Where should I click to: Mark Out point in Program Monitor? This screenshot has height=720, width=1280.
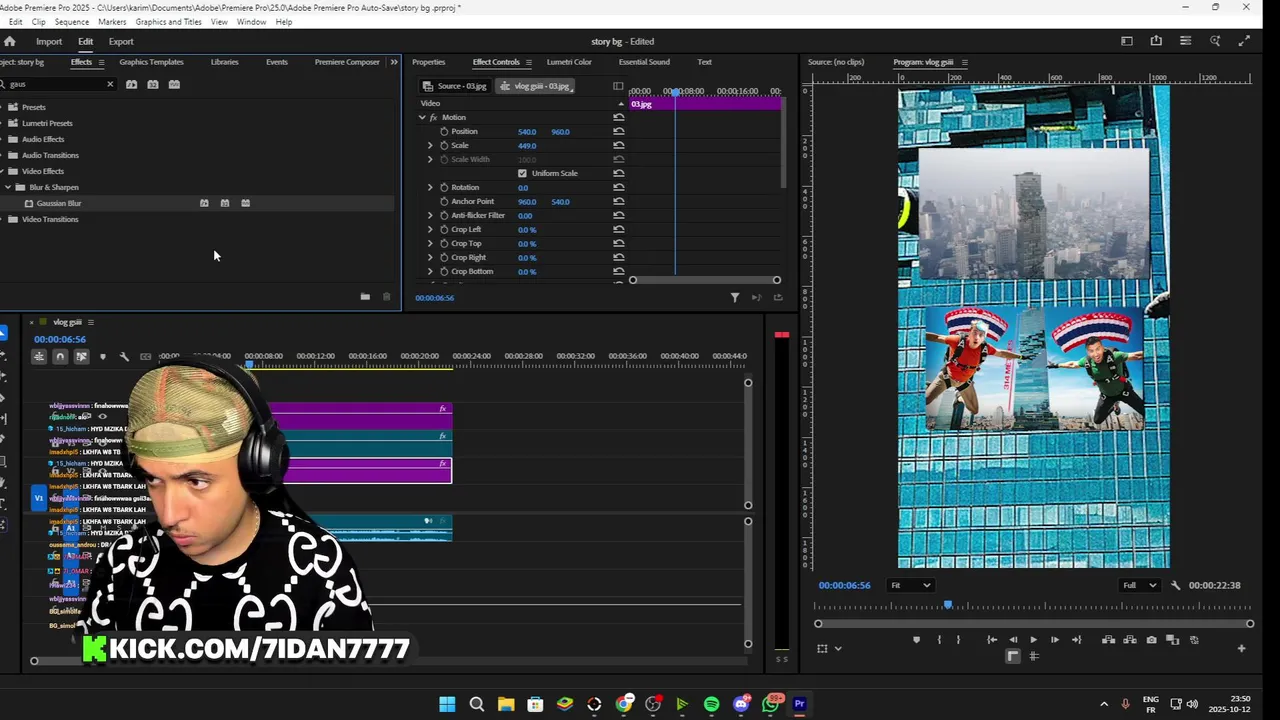[958, 640]
